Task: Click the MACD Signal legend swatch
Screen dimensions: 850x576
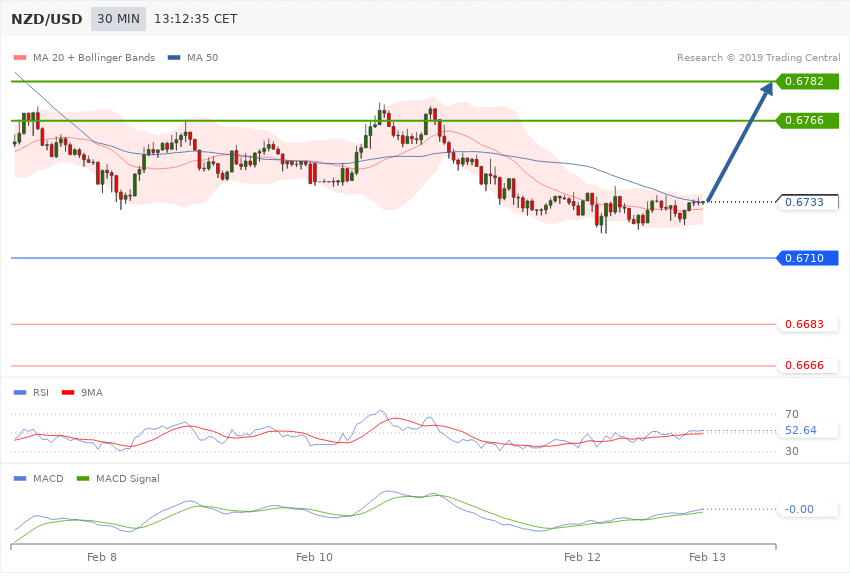Action: point(83,478)
